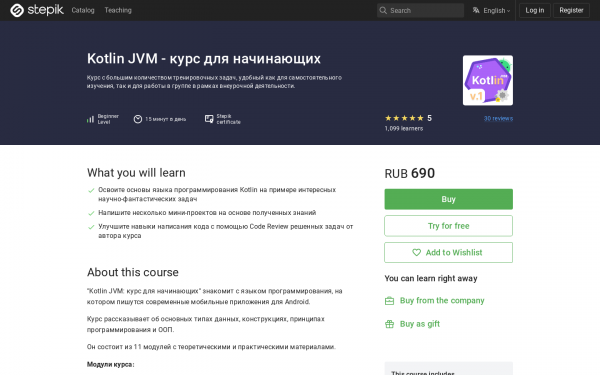
Task: Click the Stepik certificate icon
Action: 209,119
